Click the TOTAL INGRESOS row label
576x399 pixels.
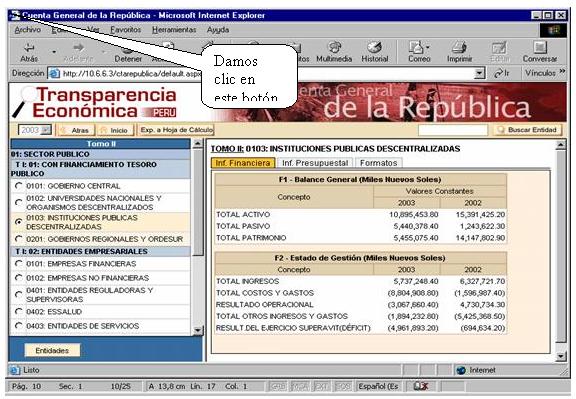pos(248,281)
